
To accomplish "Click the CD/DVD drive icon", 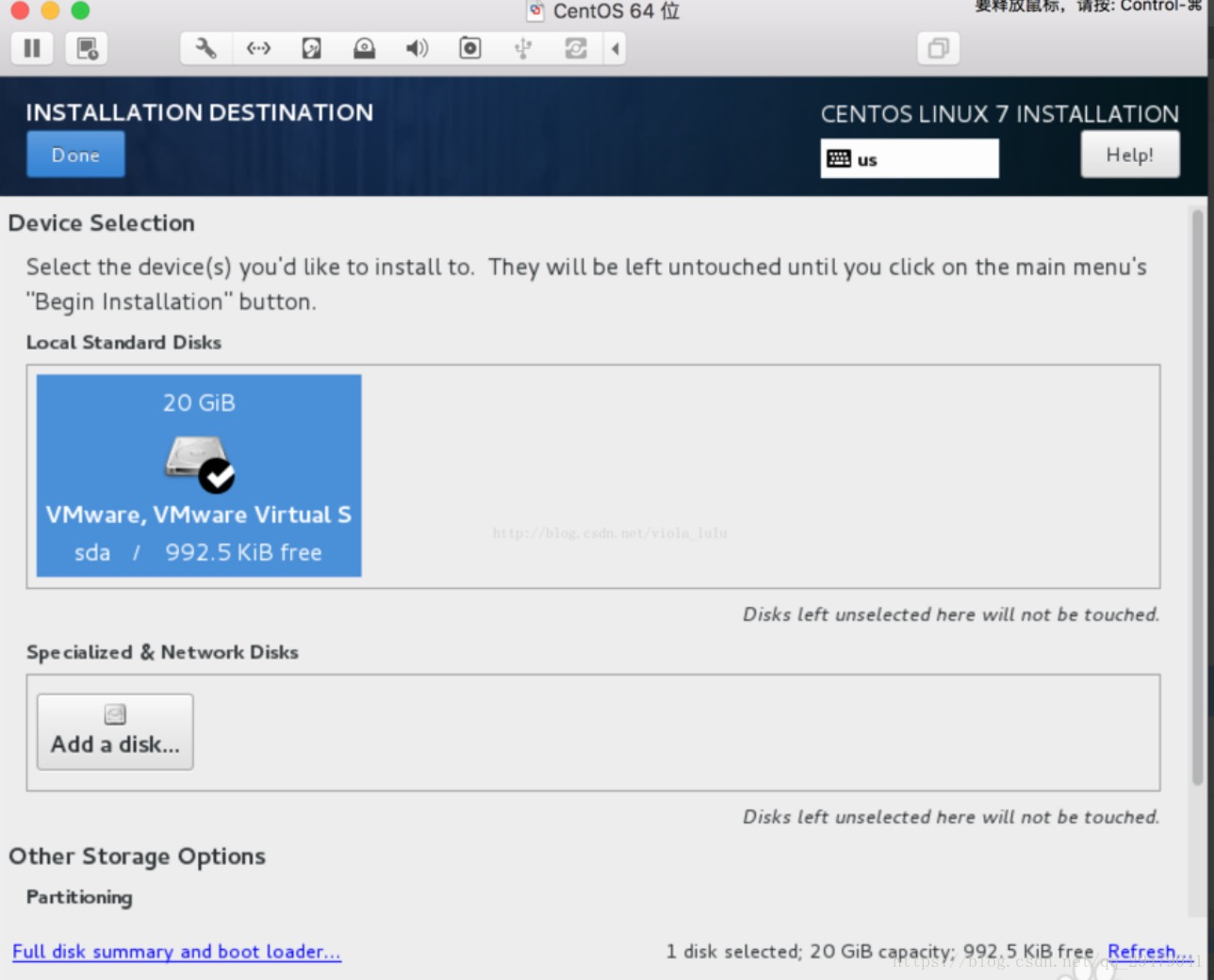I will point(364,48).
